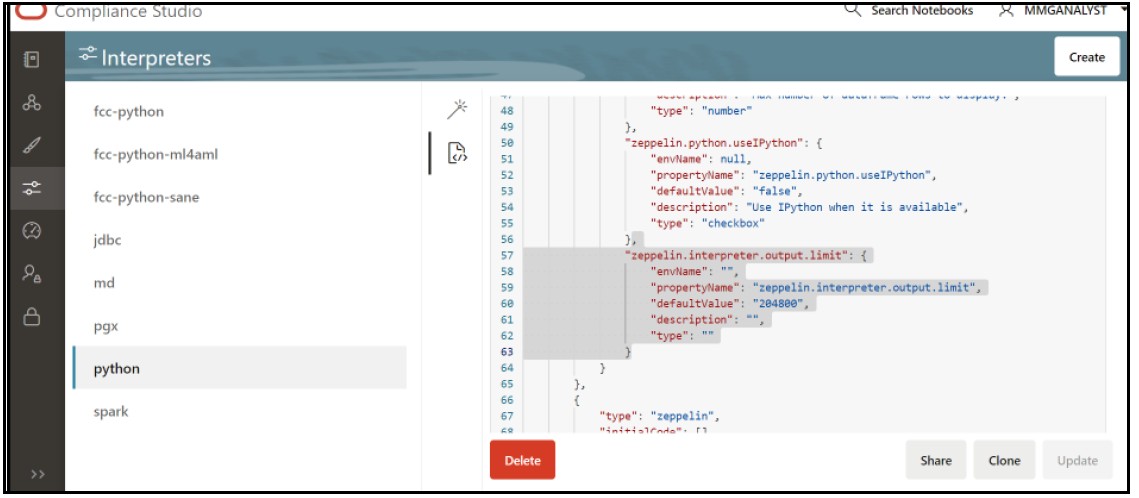
Task: Click the Share button
Action: 936,460
